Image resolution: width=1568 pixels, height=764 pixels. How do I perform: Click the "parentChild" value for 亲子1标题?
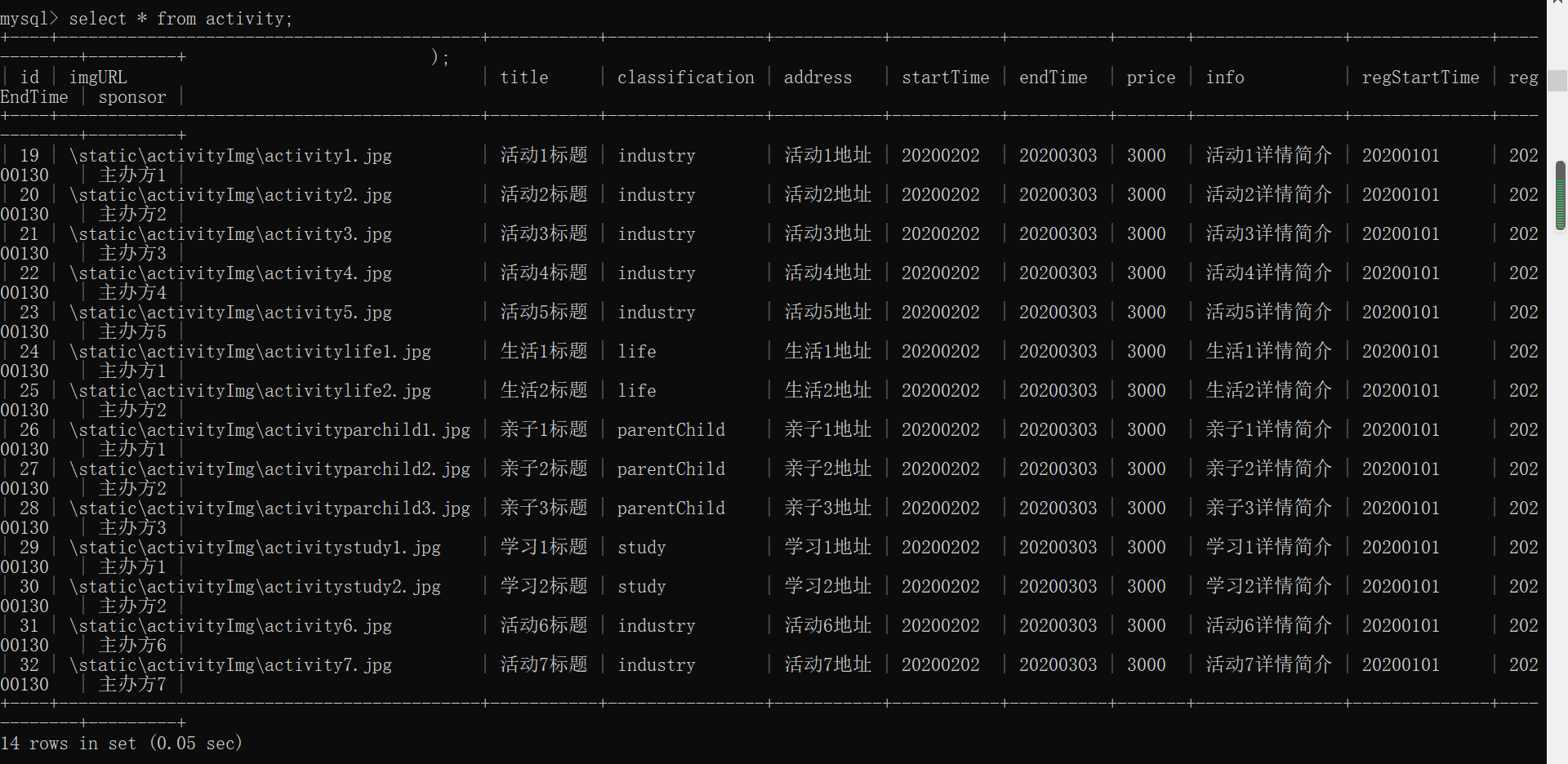pyautogui.click(x=671, y=429)
